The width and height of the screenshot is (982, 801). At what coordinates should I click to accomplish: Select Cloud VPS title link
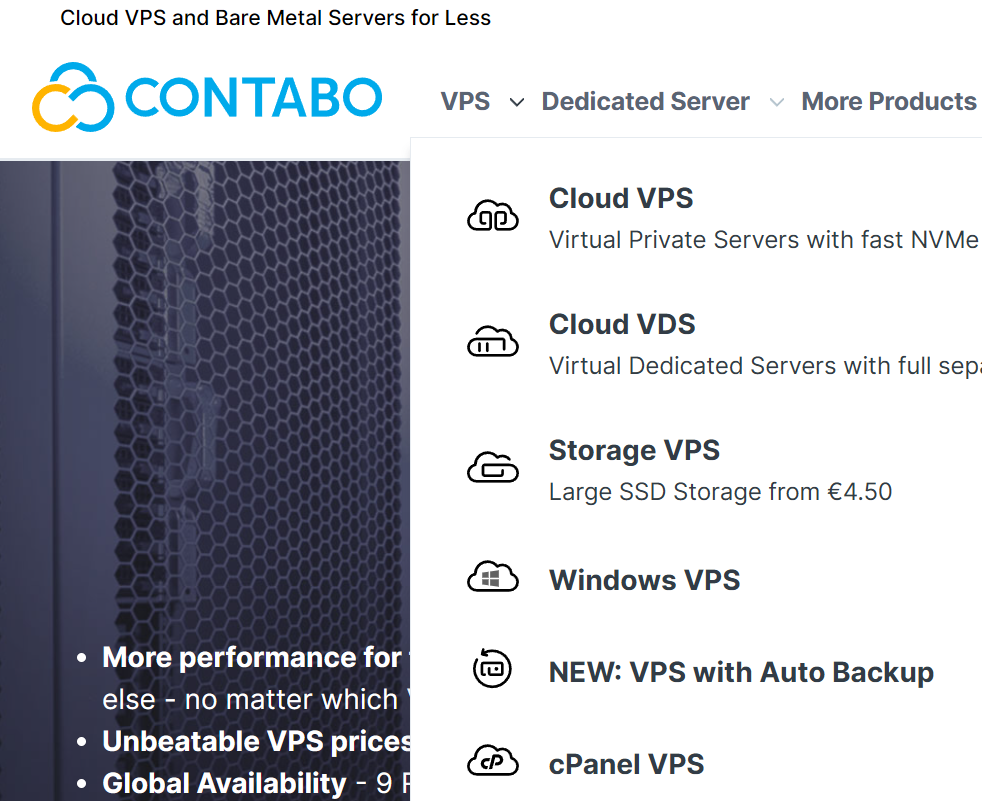pyautogui.click(x=621, y=199)
